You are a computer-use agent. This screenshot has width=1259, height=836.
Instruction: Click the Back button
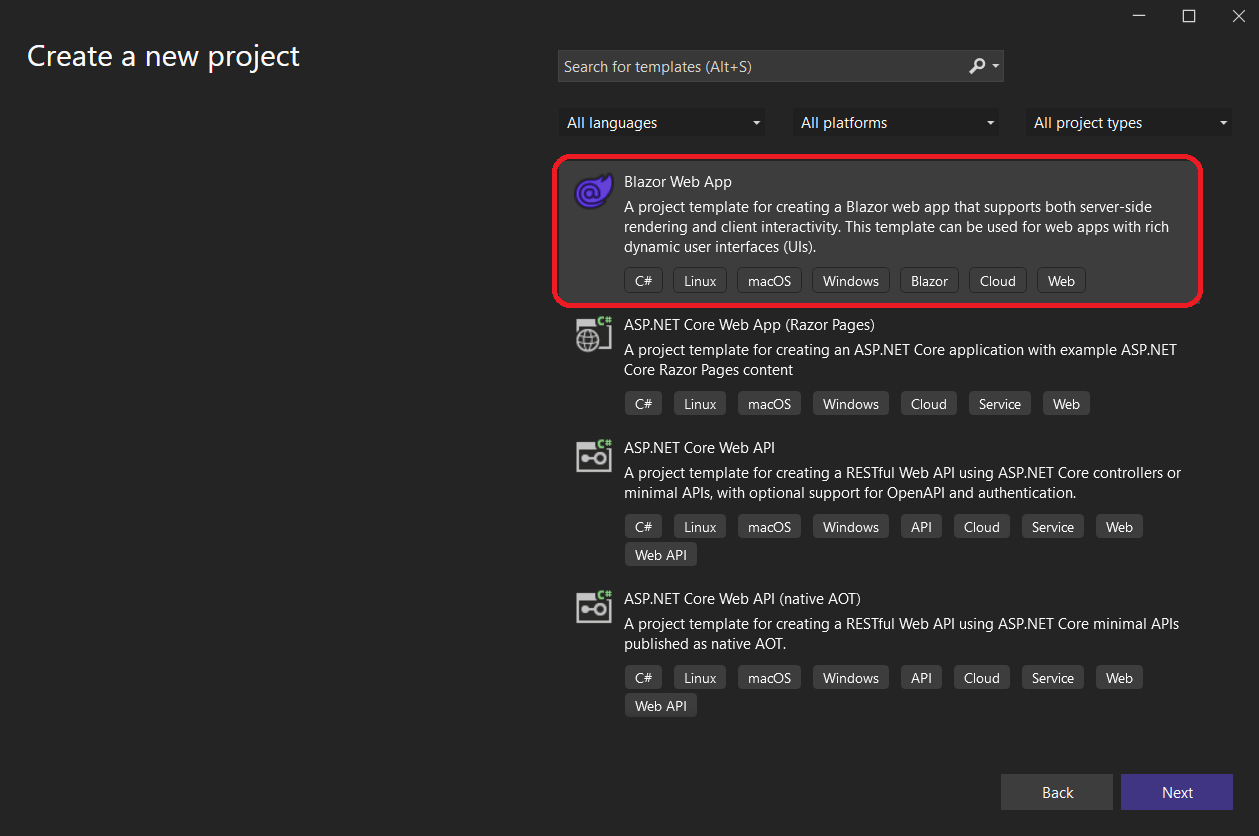[x=1056, y=791]
